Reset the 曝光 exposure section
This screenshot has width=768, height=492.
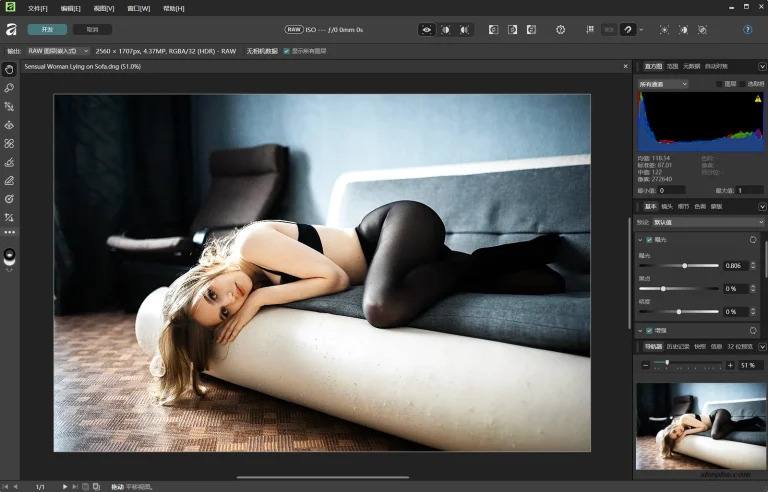(753, 240)
